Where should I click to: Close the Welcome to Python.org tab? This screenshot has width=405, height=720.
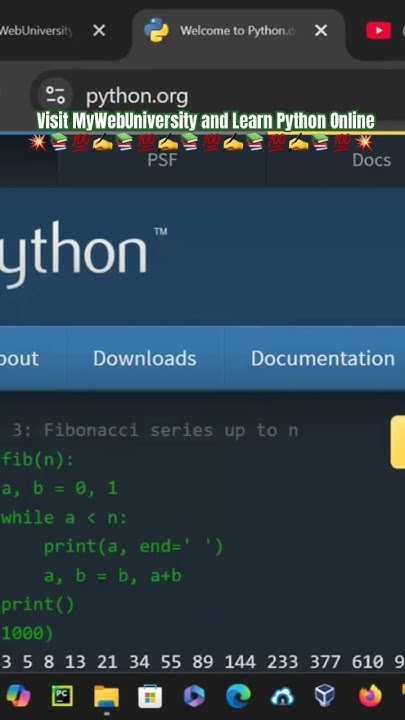click(321, 31)
